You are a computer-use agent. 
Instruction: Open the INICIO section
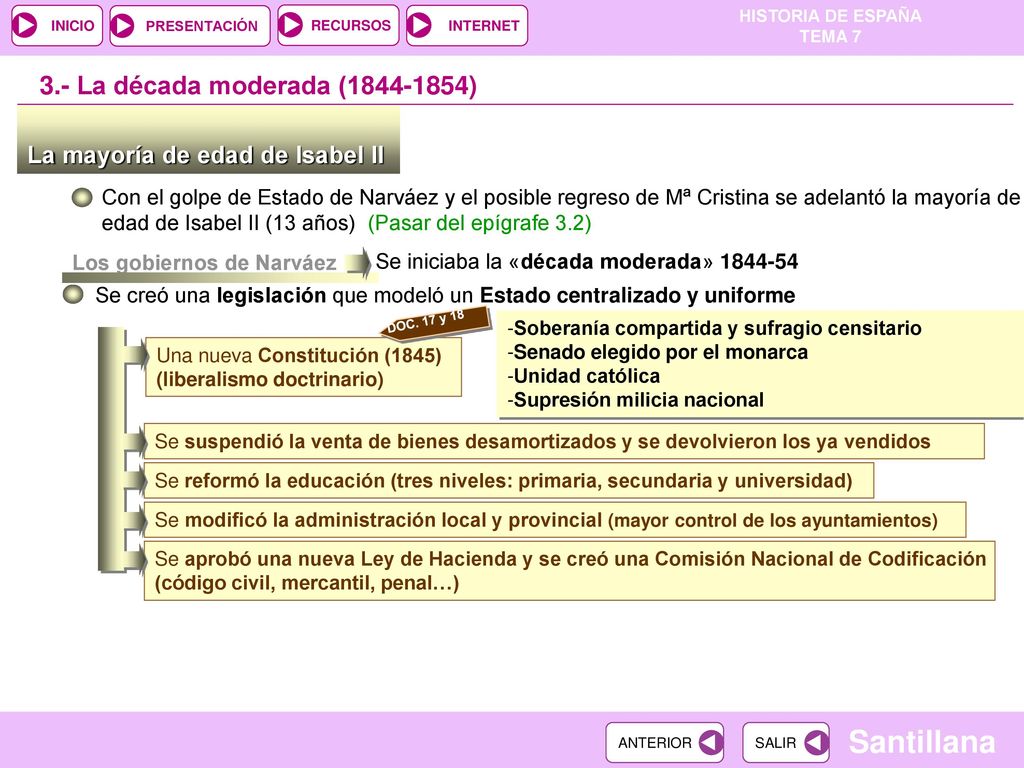click(57, 25)
